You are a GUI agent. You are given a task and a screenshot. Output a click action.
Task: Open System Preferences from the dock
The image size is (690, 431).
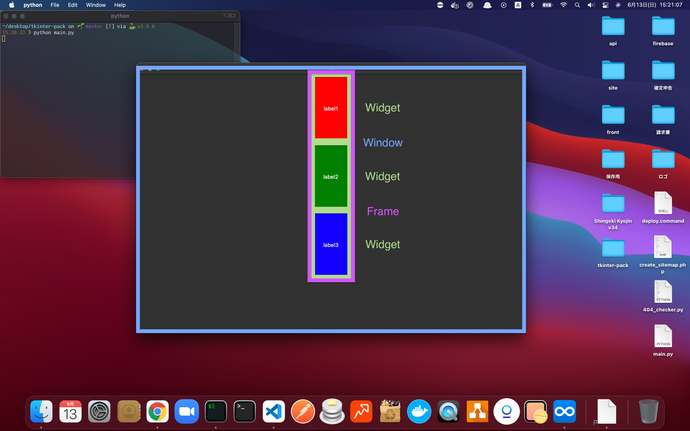coord(99,411)
